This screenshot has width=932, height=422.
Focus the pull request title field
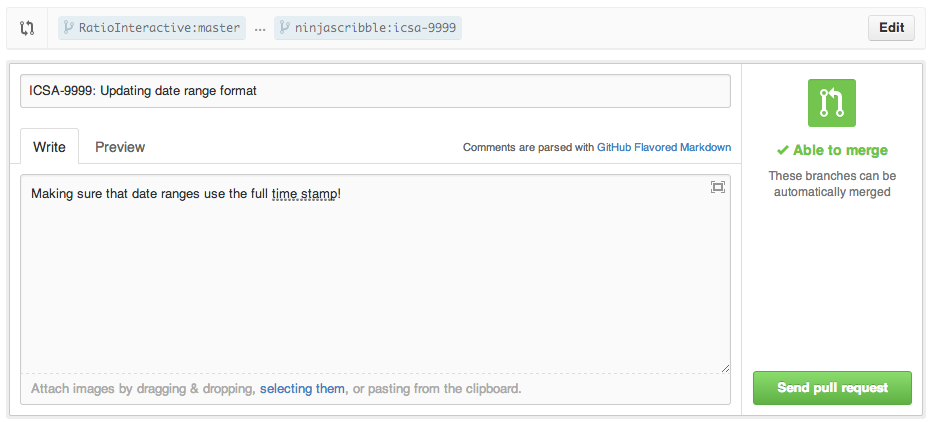tap(375, 91)
